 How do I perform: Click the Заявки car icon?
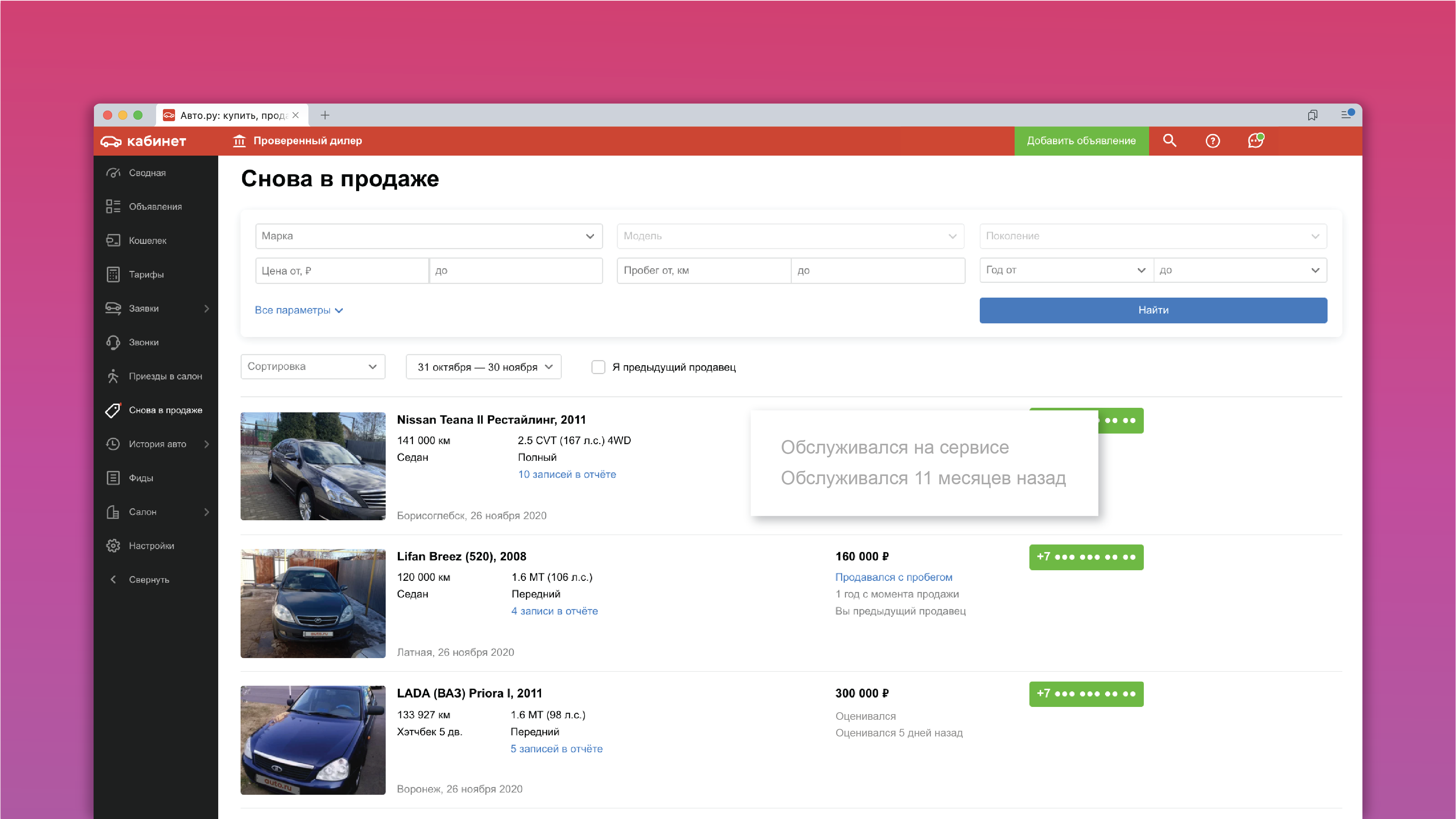[x=113, y=308]
